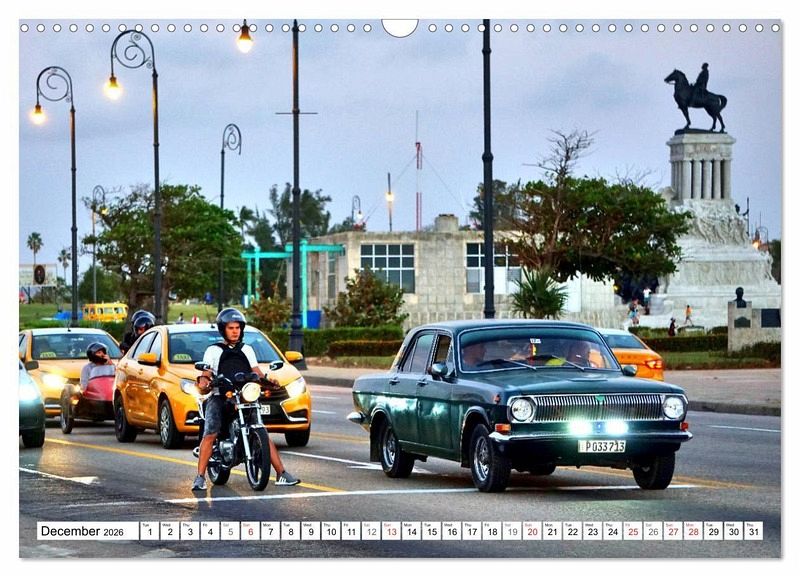
Task: Click the equestrian statue atop the monument
Action: click(696, 96)
